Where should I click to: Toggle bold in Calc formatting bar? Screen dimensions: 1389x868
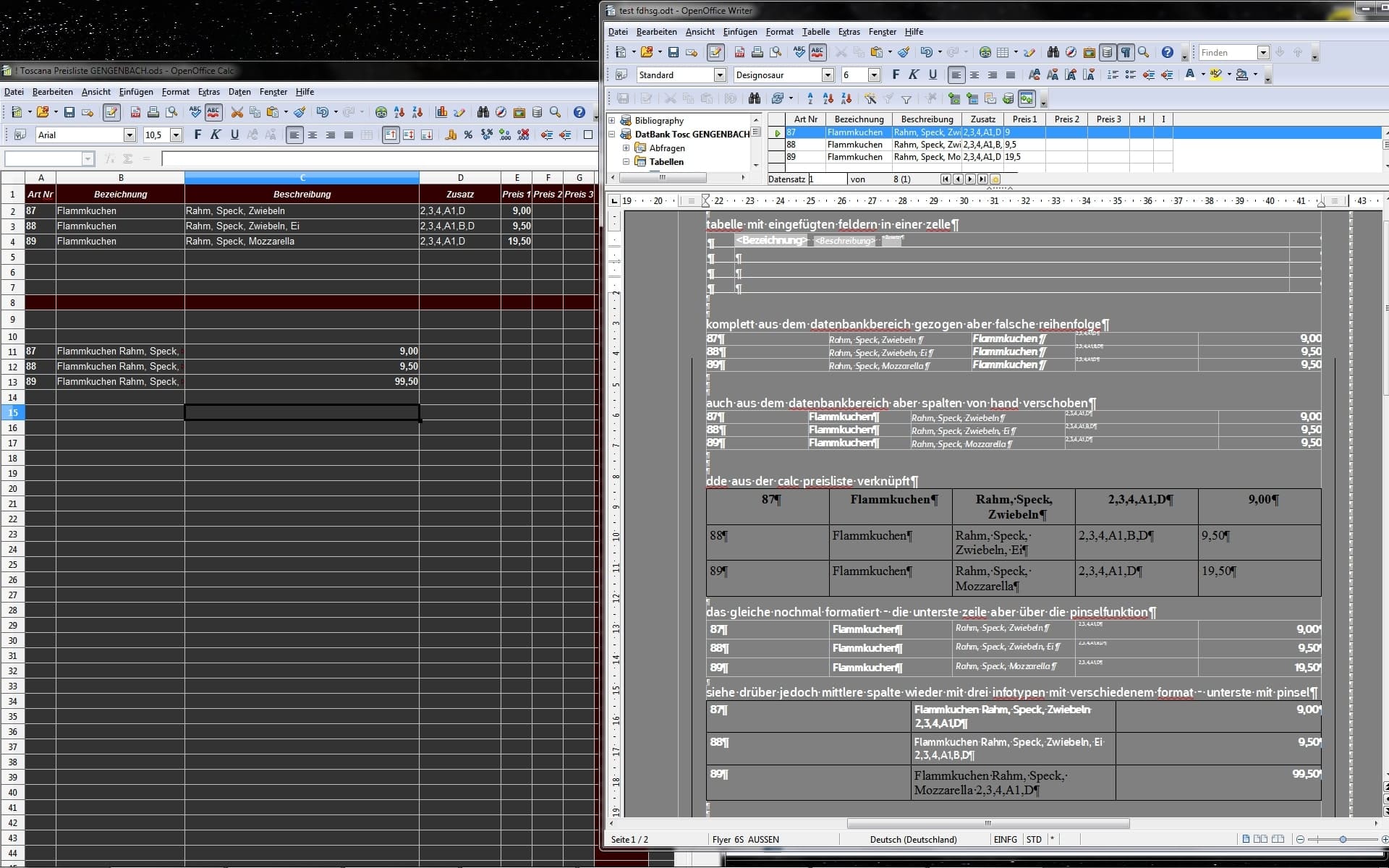[x=197, y=135]
